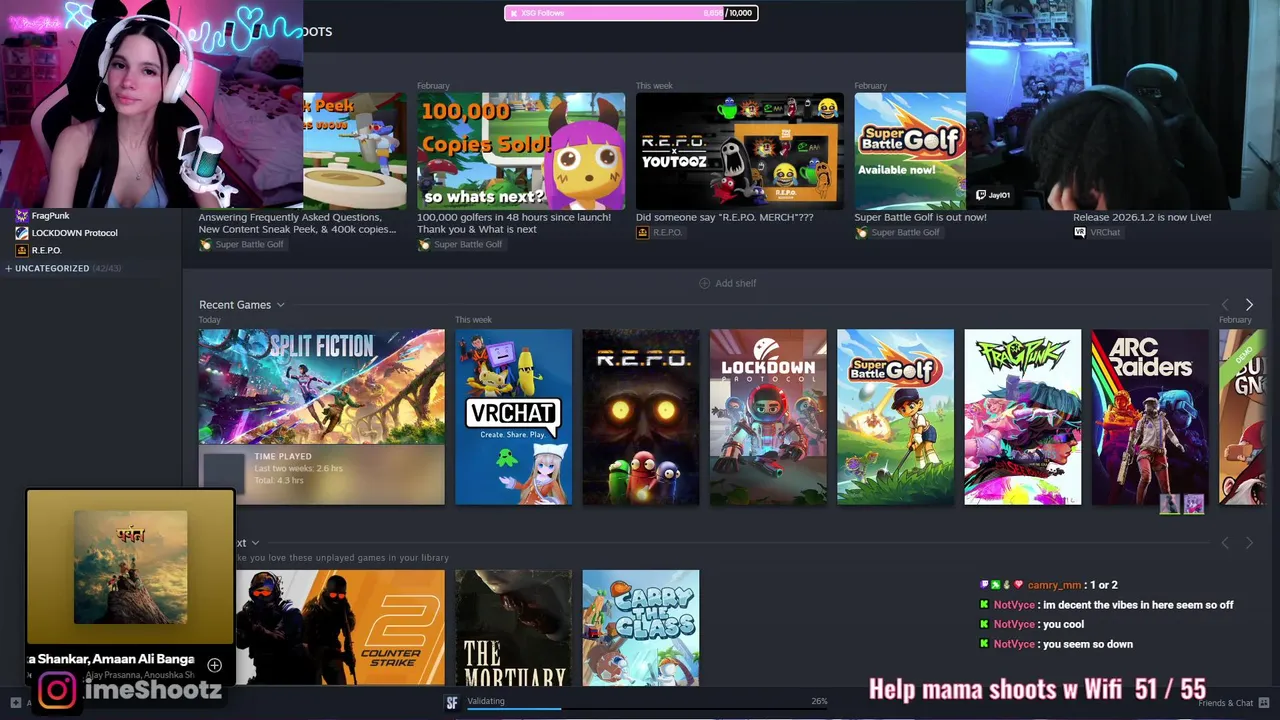This screenshot has height=720, width=1280.
Task: Open the '100,000 Copies Sold' news image
Action: (521, 151)
